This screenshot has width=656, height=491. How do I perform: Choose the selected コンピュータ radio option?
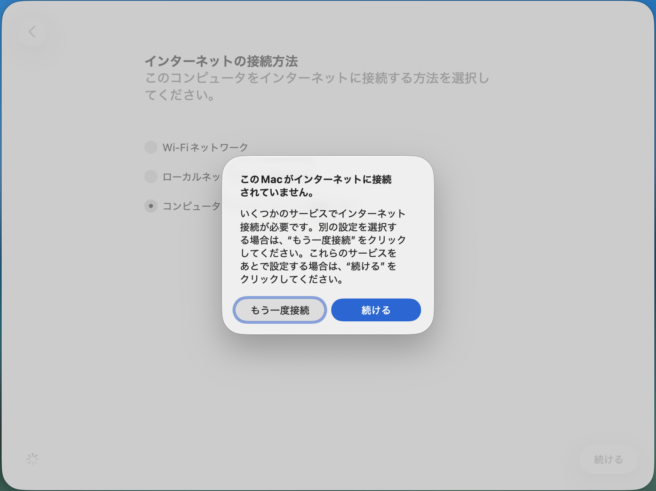(151, 206)
